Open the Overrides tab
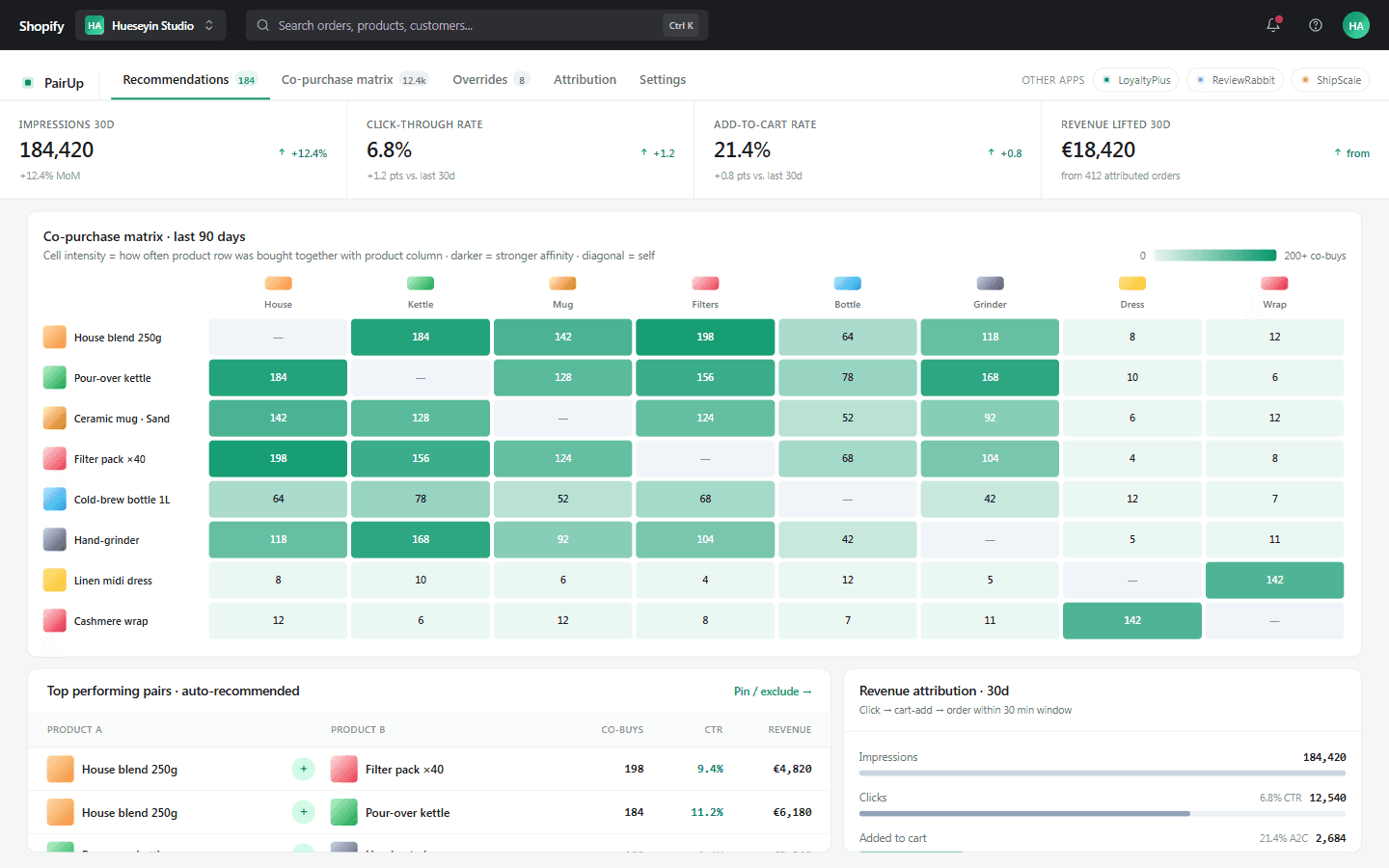The height and width of the screenshot is (868, 1389). tap(491, 80)
